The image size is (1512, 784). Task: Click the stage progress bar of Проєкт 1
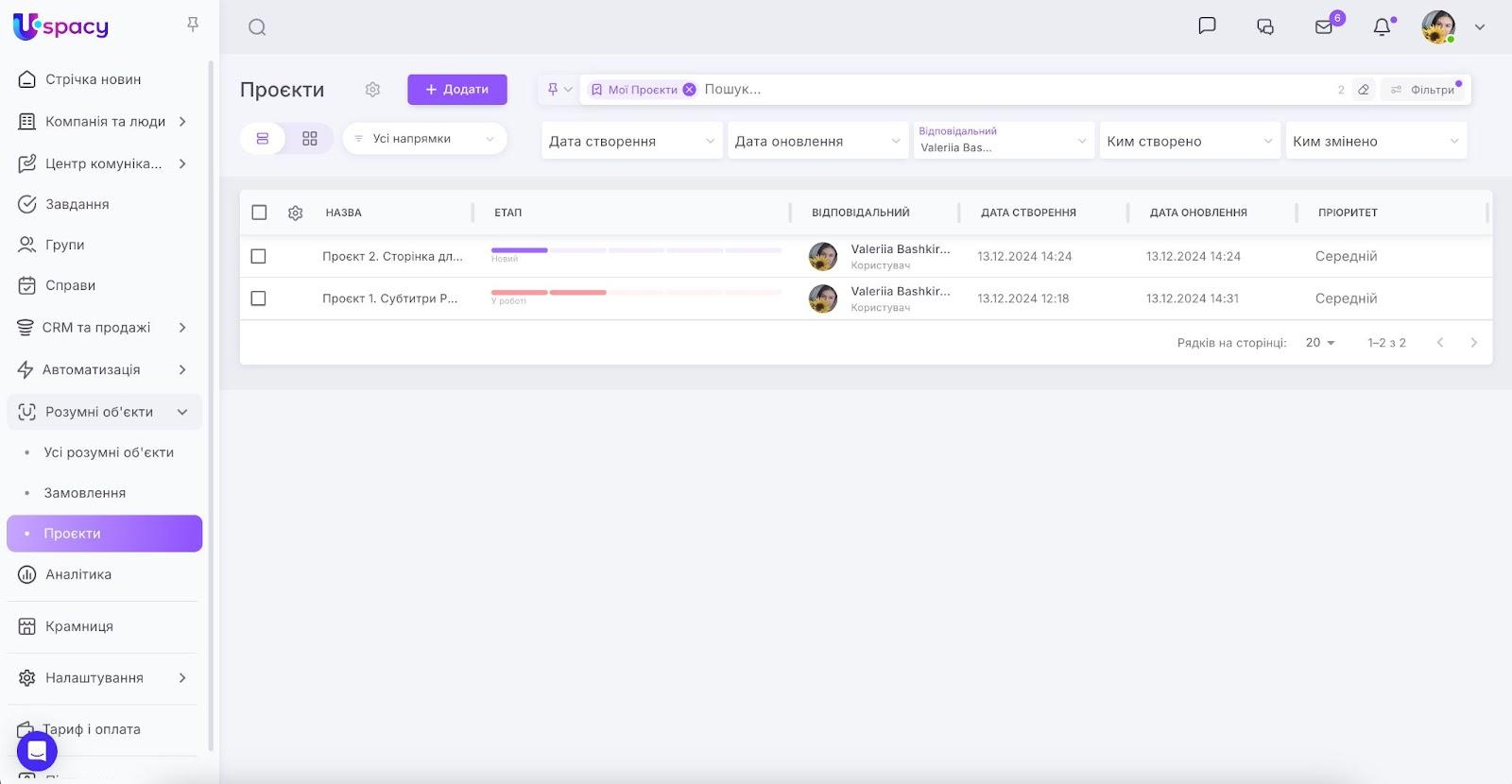pos(636,293)
